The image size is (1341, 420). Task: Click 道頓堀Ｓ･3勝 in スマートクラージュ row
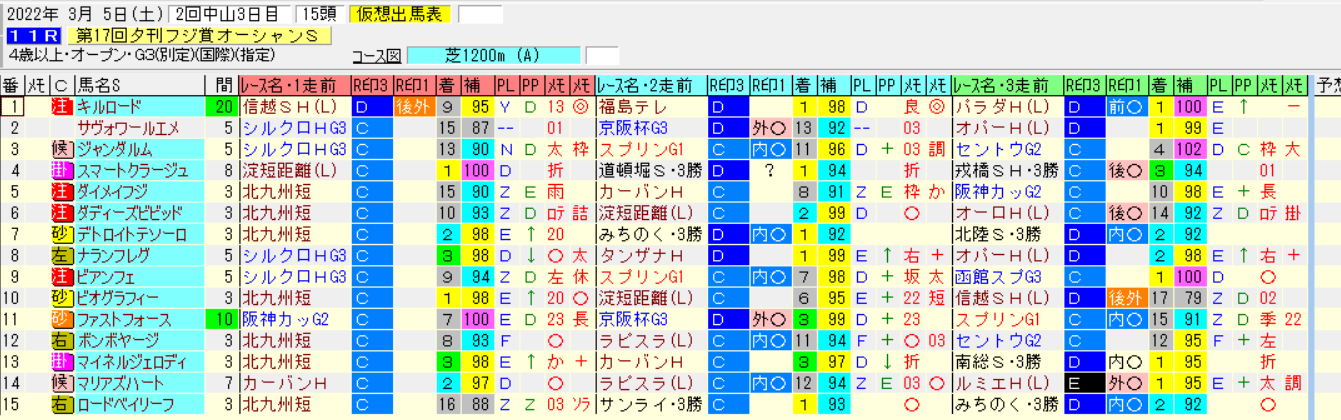point(651,170)
